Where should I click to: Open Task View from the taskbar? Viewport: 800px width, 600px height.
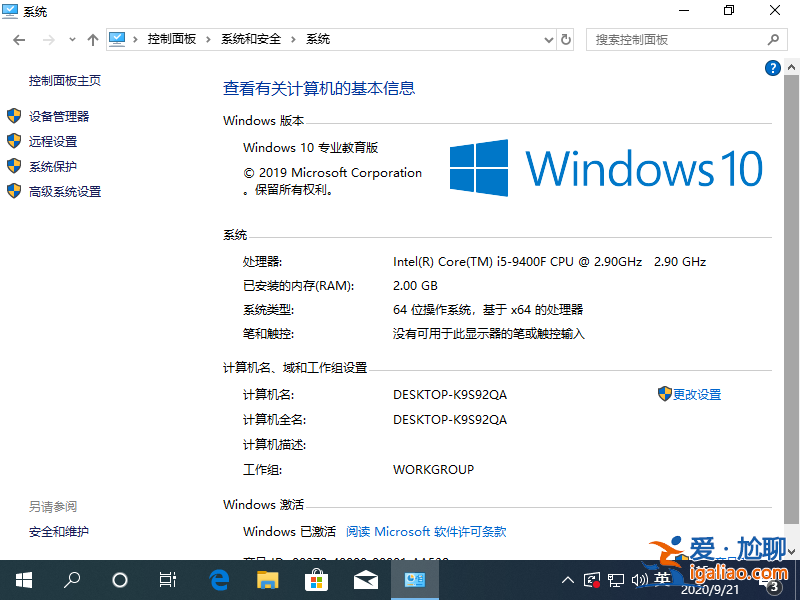168,579
